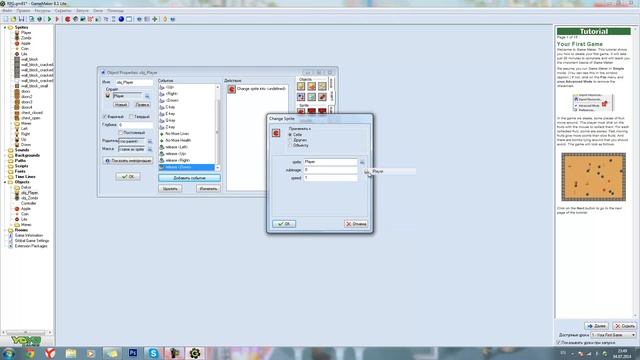This screenshot has height=360, width=640.
Task: Click first icon in Objects palette second row
Action: 301,97
